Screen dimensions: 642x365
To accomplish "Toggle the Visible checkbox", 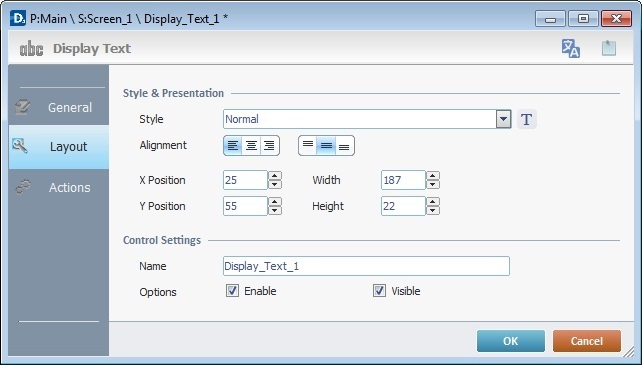I will pyautogui.click(x=379, y=291).
